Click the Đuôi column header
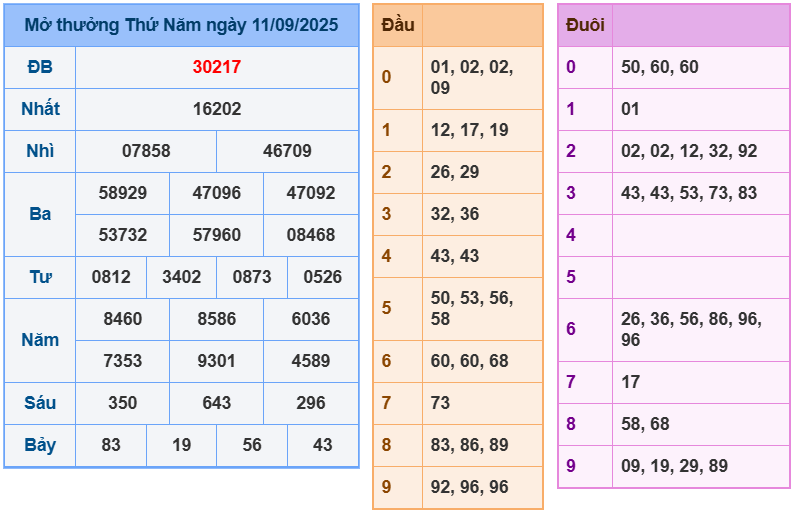Image resolution: width=792 pixels, height=512 pixels. [x=585, y=25]
